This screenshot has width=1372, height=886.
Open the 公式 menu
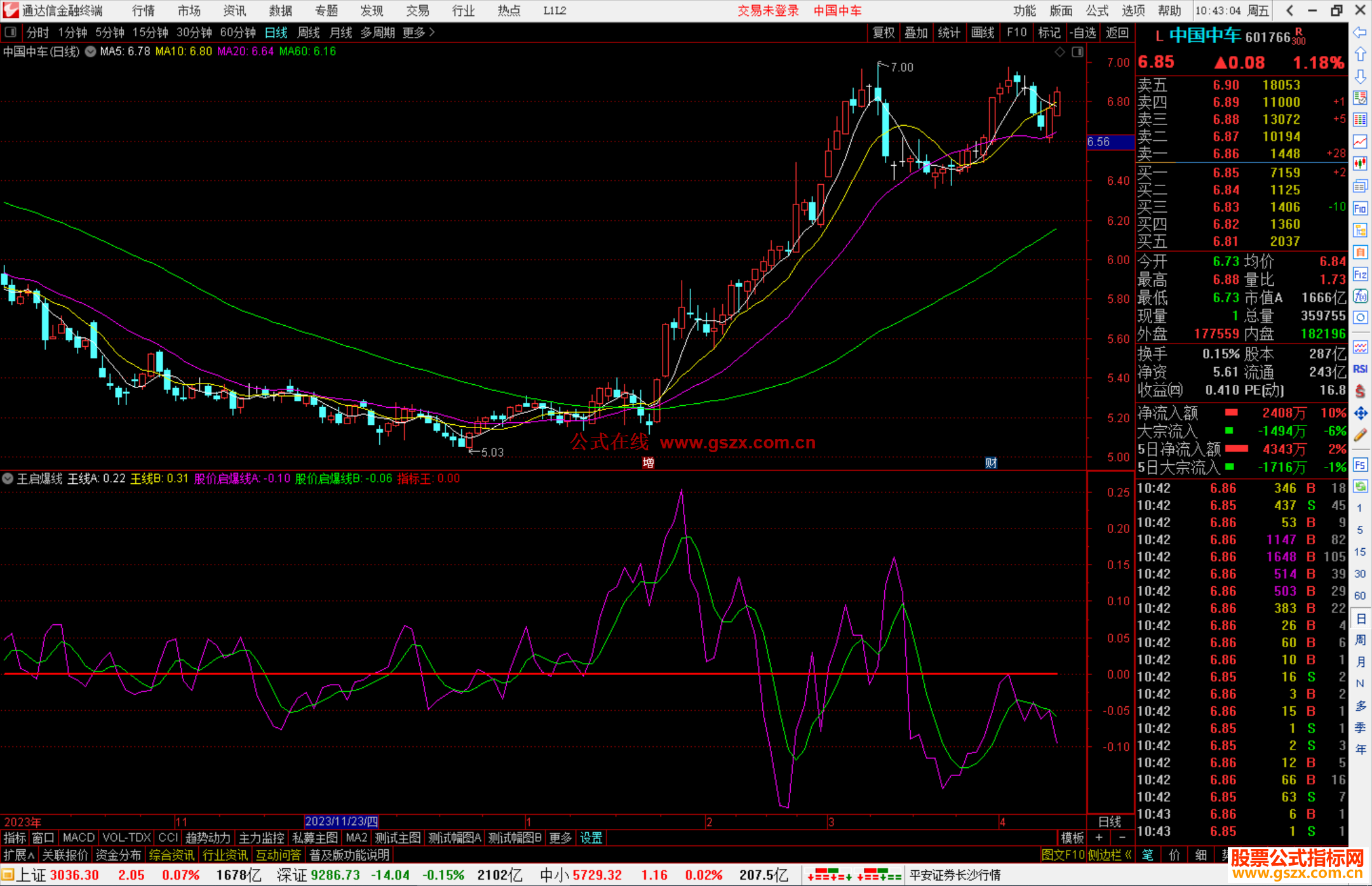pyautogui.click(x=1096, y=11)
